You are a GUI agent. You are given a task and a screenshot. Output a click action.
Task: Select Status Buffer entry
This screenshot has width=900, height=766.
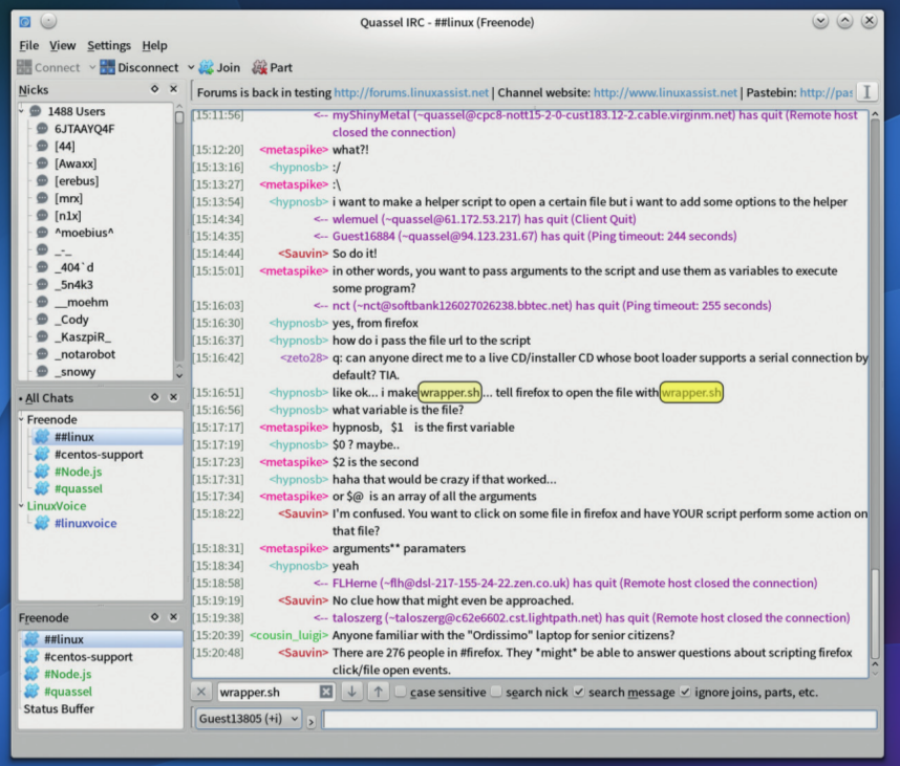[59, 709]
